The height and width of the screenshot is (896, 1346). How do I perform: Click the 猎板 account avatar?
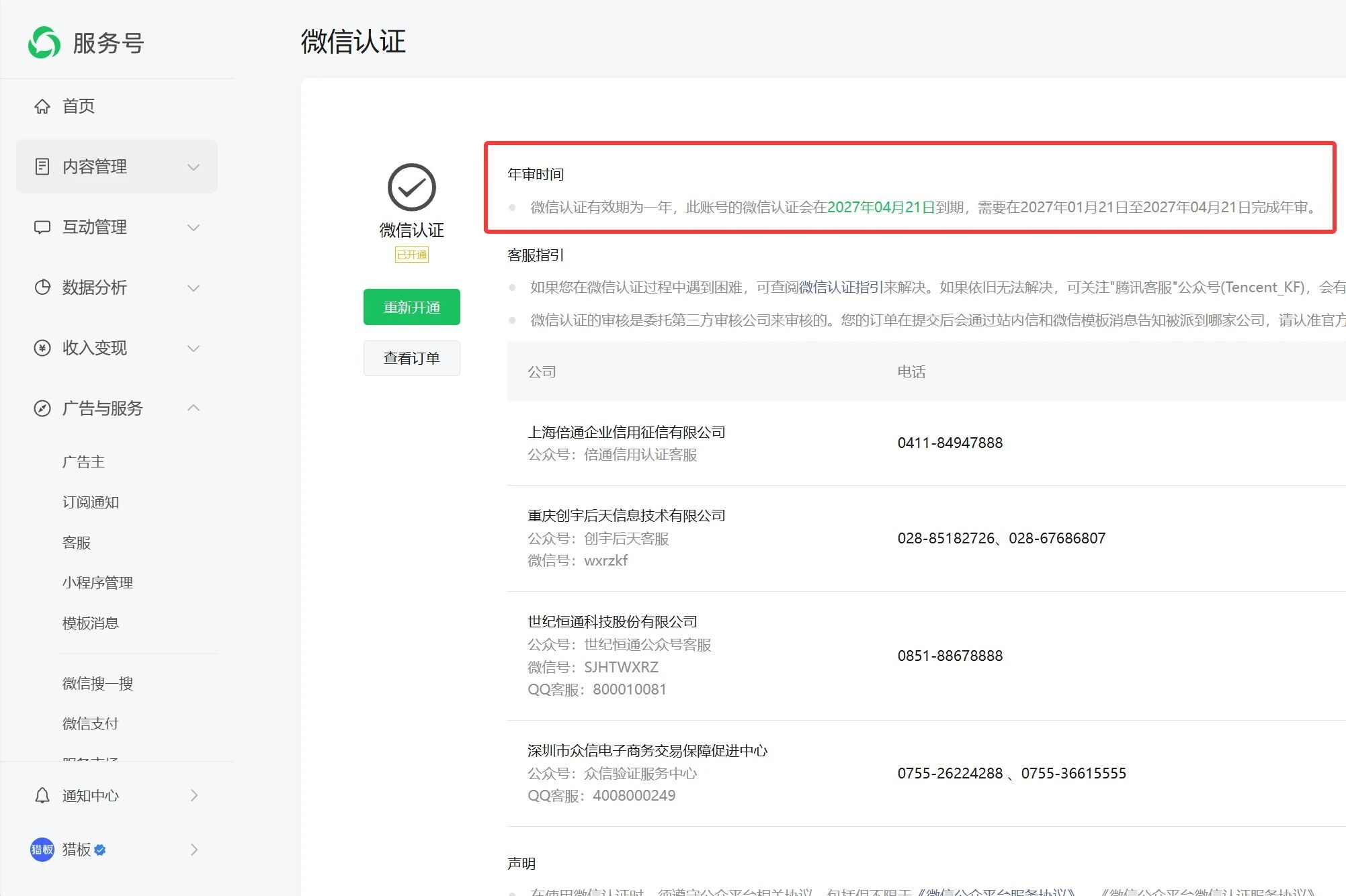click(42, 850)
